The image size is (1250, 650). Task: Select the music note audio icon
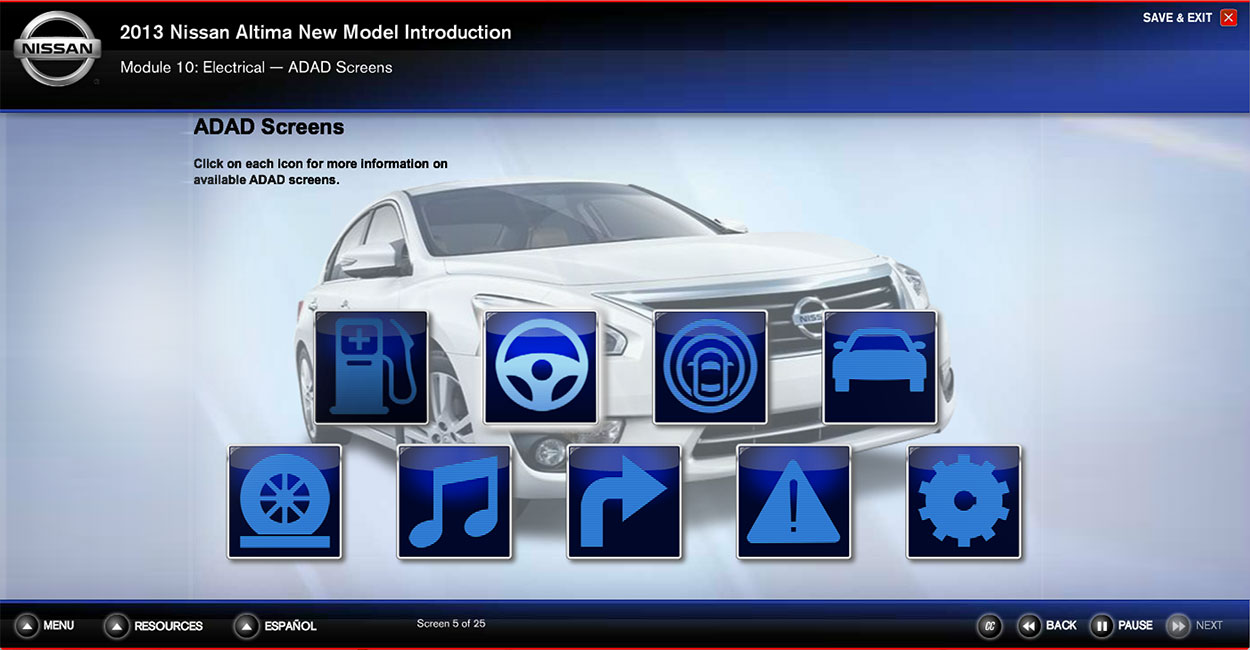455,501
